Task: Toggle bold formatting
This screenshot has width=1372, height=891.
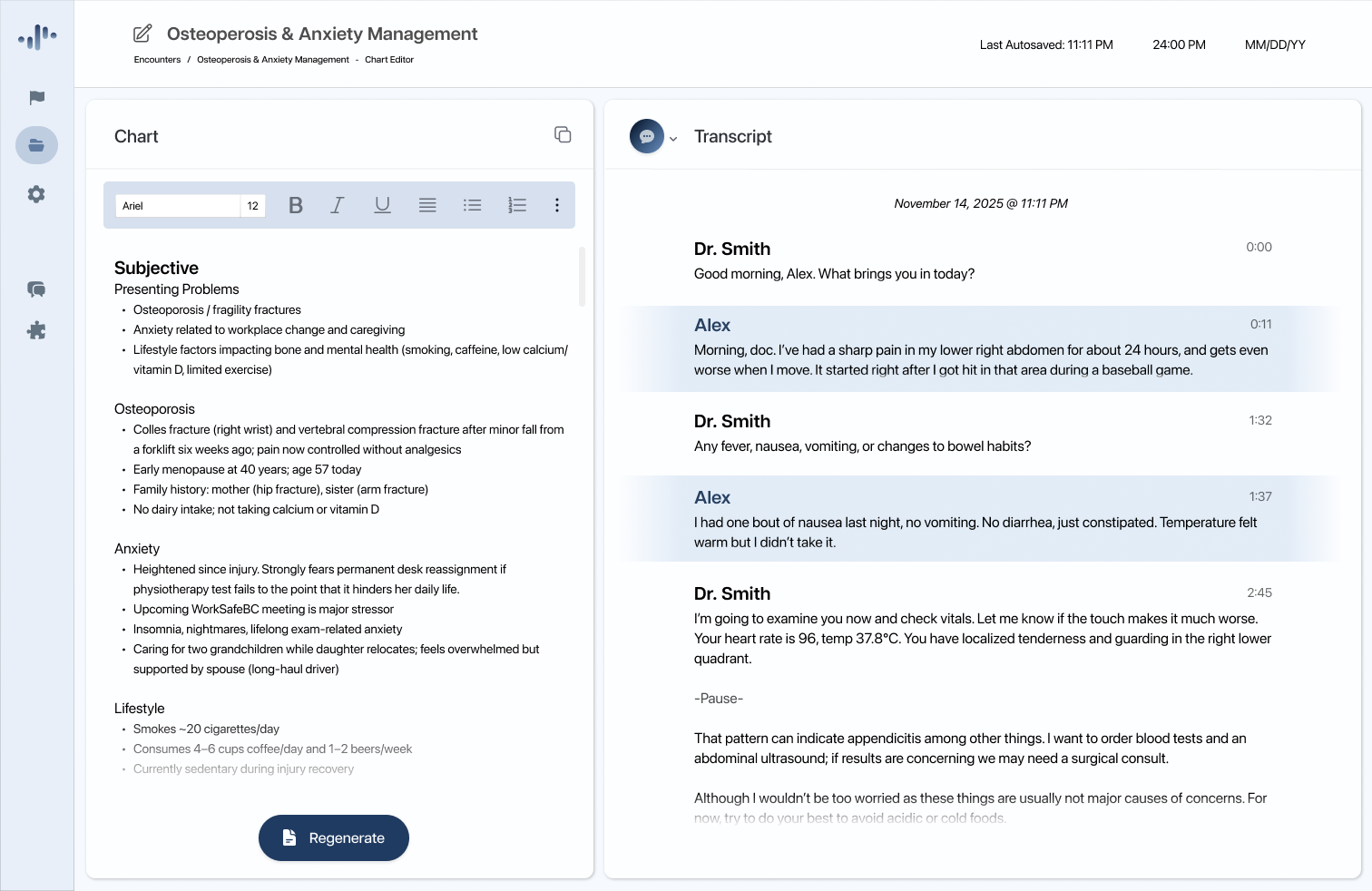Action: 295,205
